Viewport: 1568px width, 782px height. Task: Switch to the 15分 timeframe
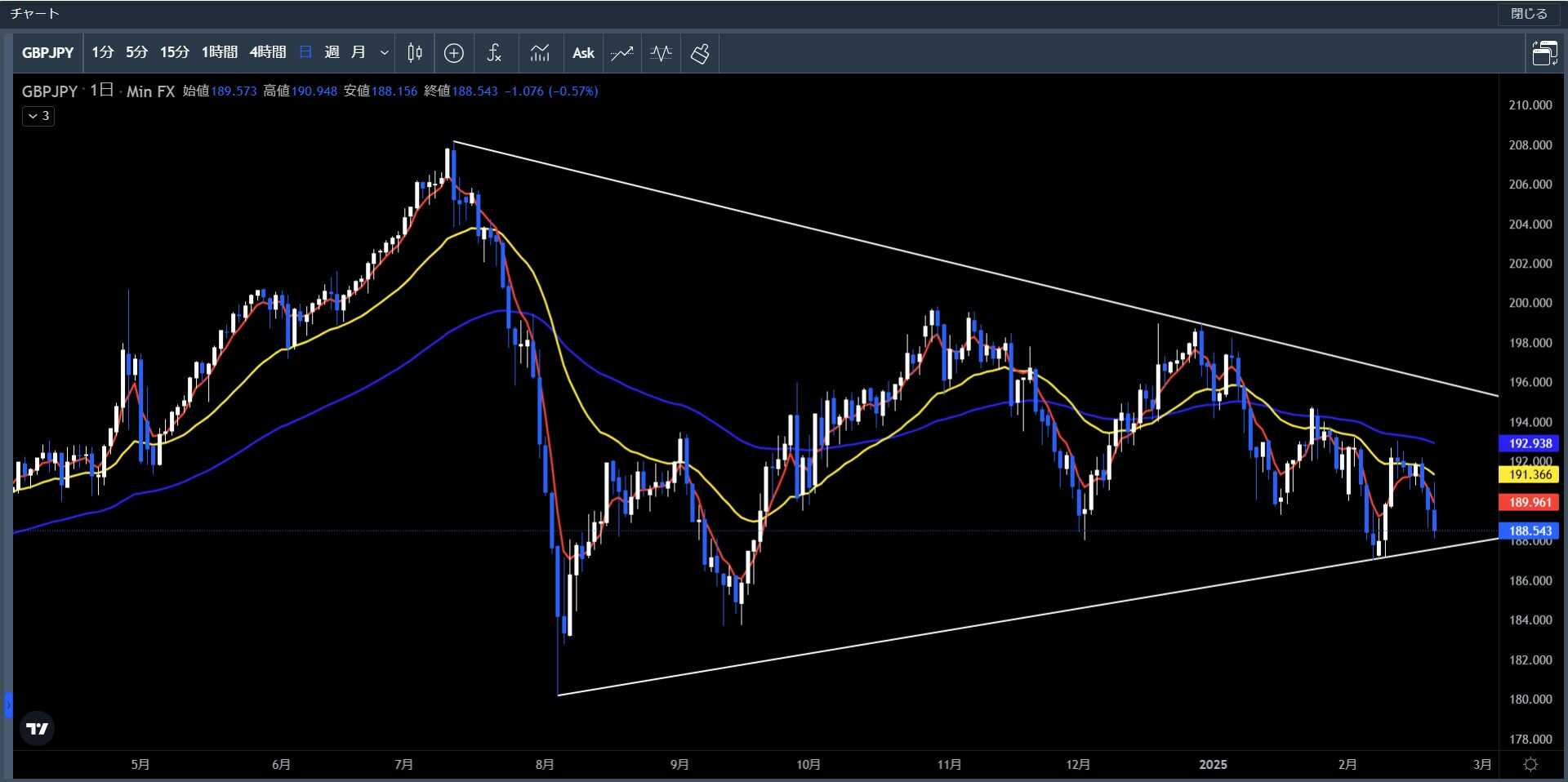click(174, 53)
